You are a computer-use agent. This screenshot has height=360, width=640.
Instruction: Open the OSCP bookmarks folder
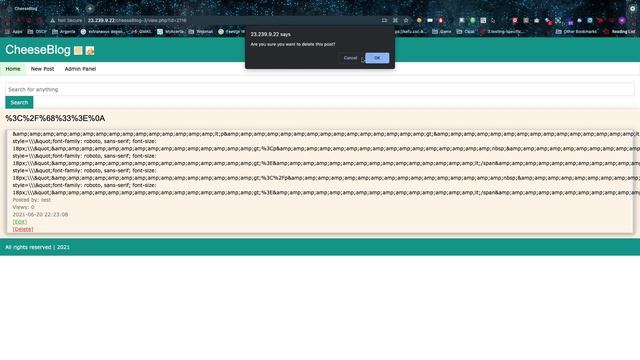[37, 31]
